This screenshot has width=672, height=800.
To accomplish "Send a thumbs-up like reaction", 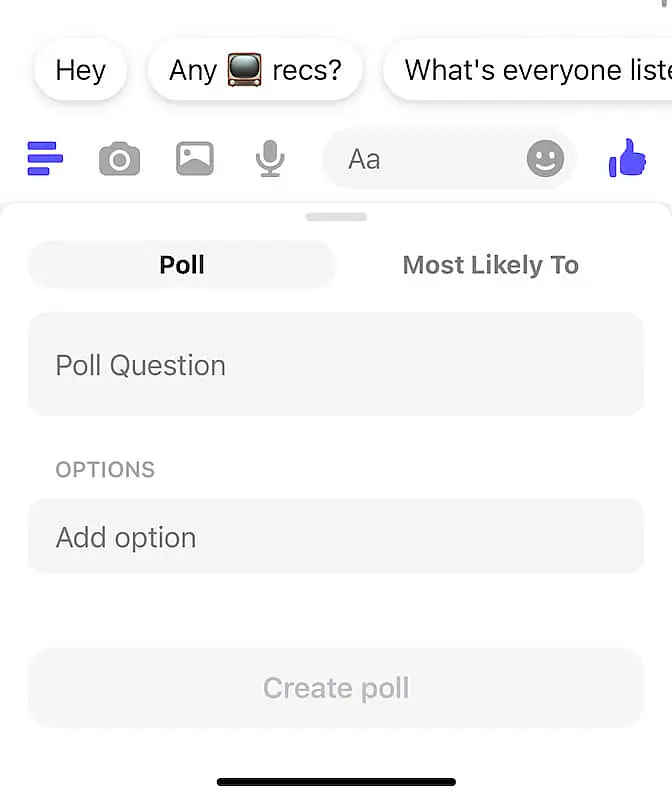I will pos(627,158).
